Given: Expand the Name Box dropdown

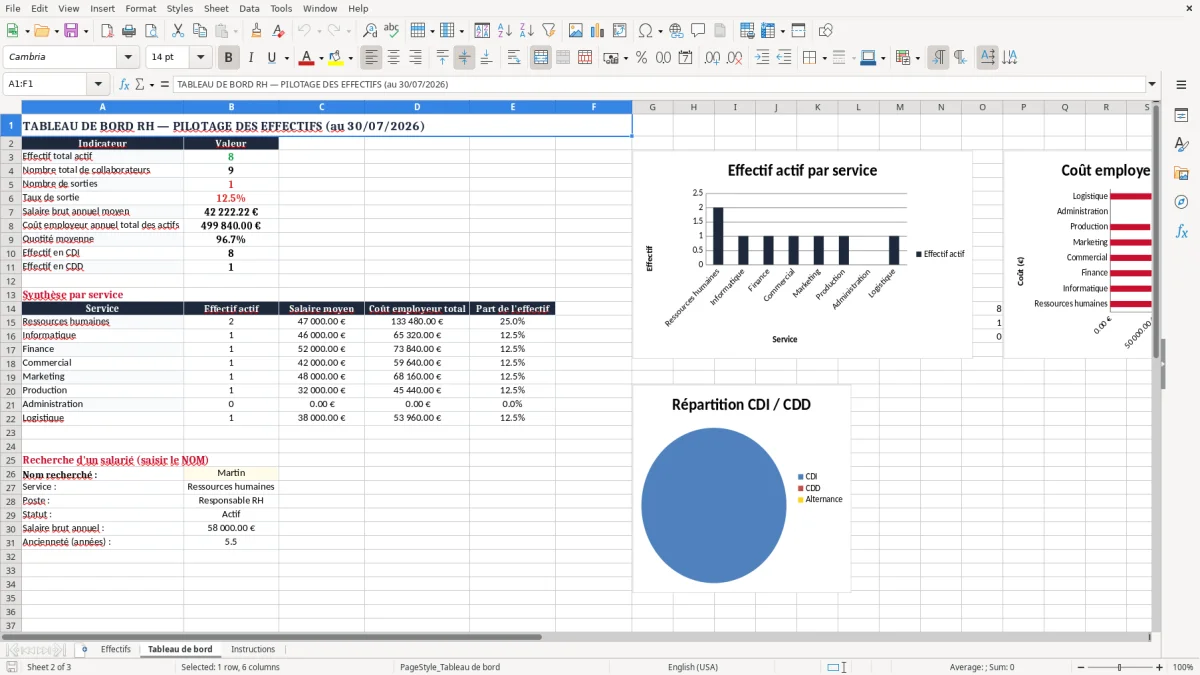Looking at the screenshot, I should tap(98, 84).
